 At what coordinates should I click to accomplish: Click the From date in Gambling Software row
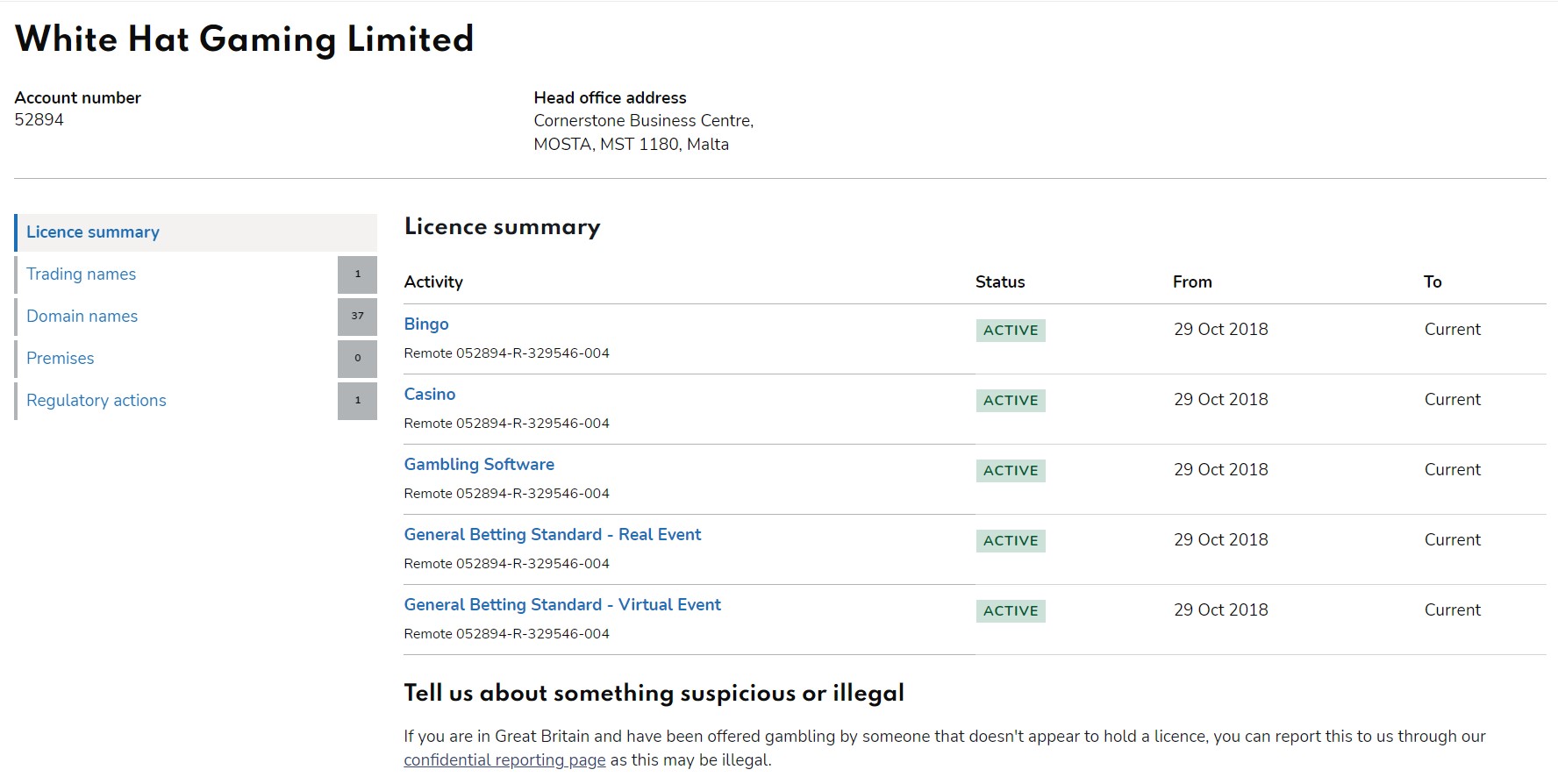pos(1221,470)
